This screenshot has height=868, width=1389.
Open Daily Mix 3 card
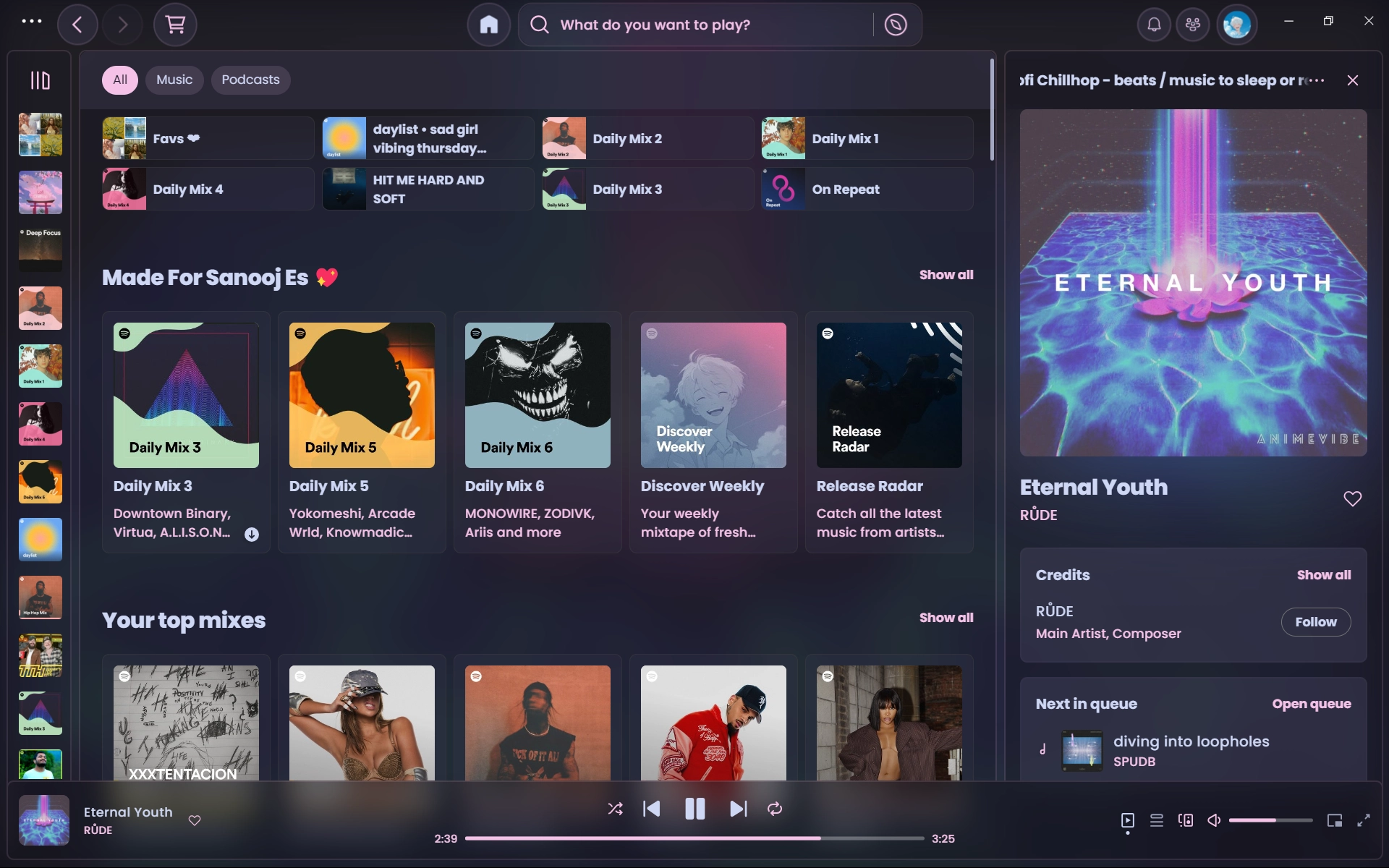tap(186, 433)
